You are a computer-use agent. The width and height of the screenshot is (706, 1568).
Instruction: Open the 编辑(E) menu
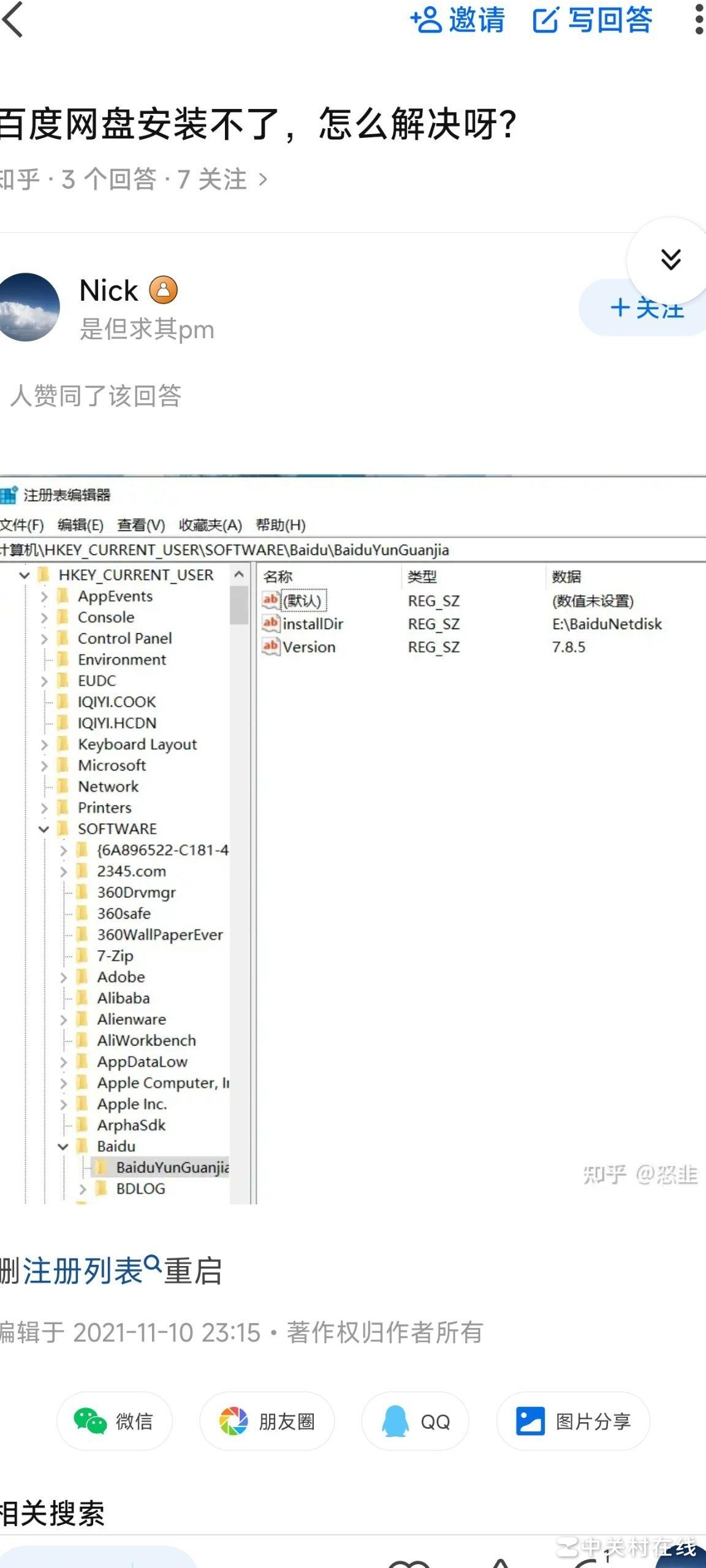pos(80,525)
